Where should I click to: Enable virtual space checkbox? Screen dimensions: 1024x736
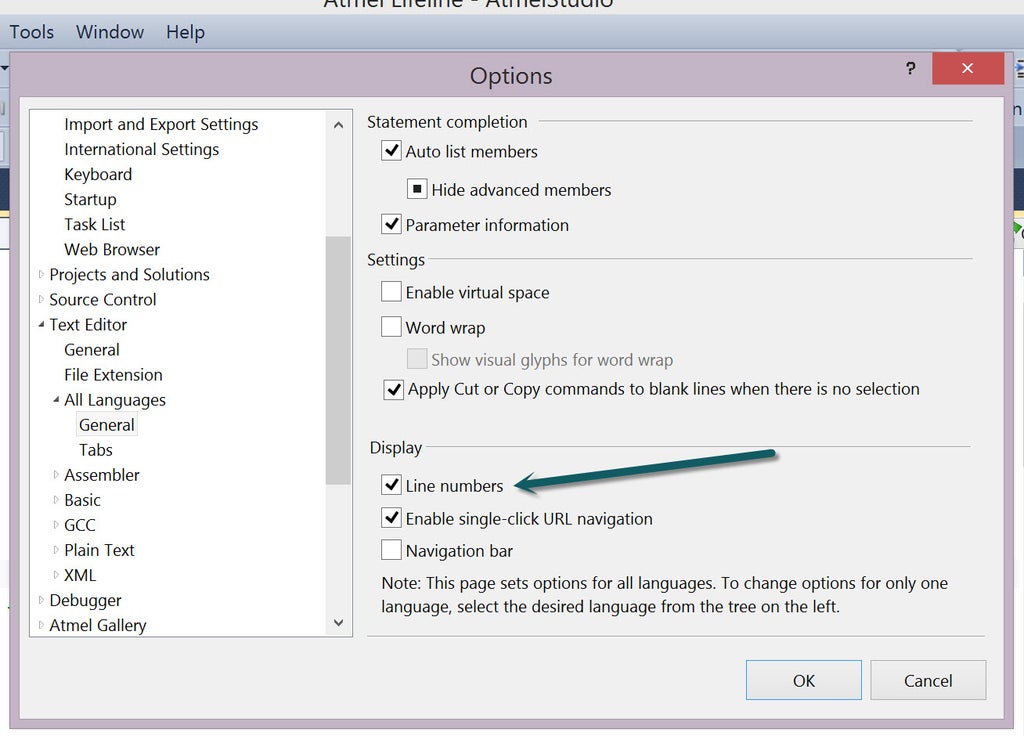point(391,291)
